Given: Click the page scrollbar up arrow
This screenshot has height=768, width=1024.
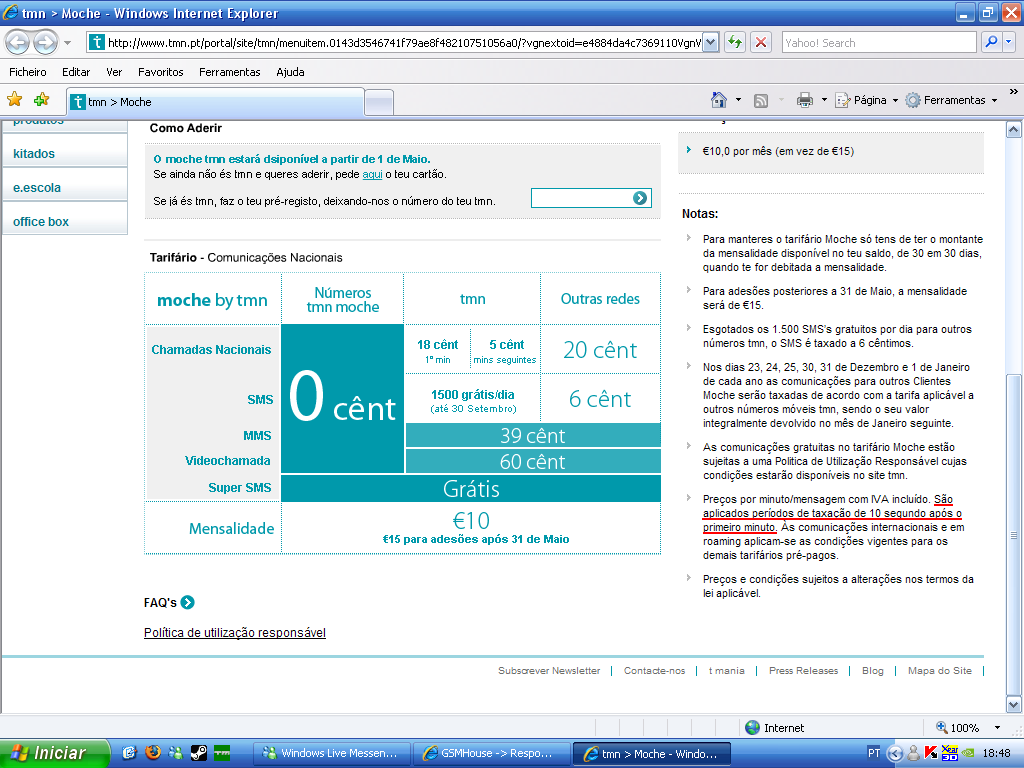Looking at the screenshot, I should click(x=1014, y=129).
